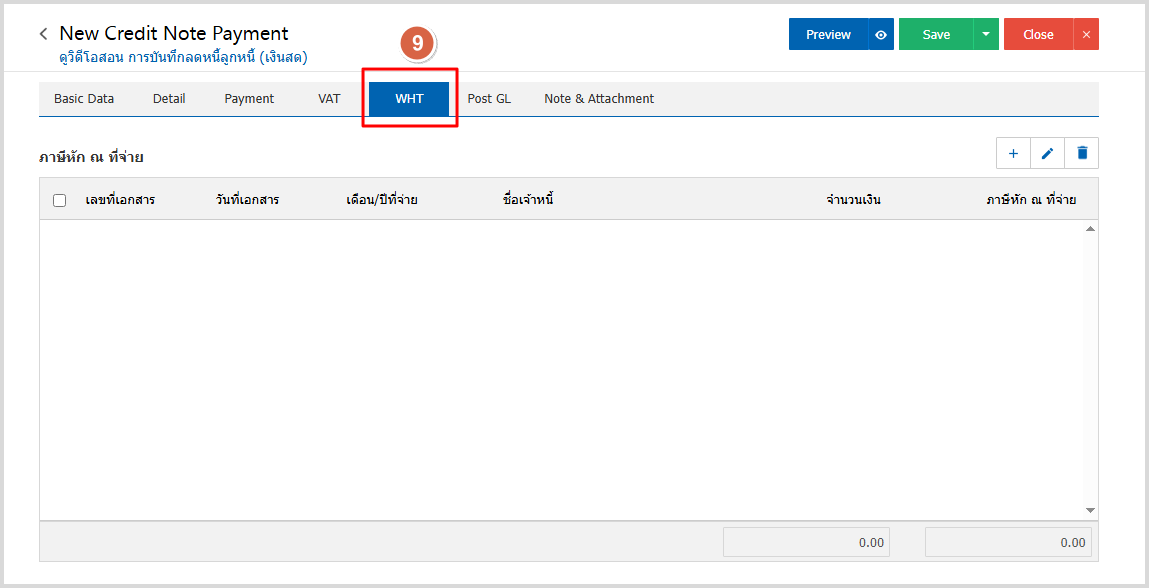The width and height of the screenshot is (1149, 588).
Task: Open the Note & Attachment tab
Action: pos(599,99)
